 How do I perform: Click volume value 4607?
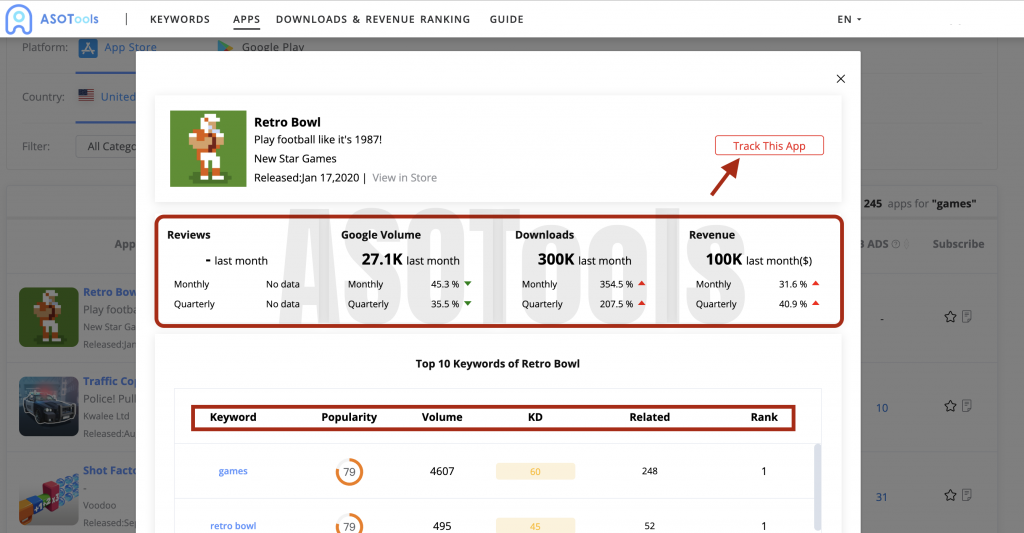pyautogui.click(x=442, y=471)
